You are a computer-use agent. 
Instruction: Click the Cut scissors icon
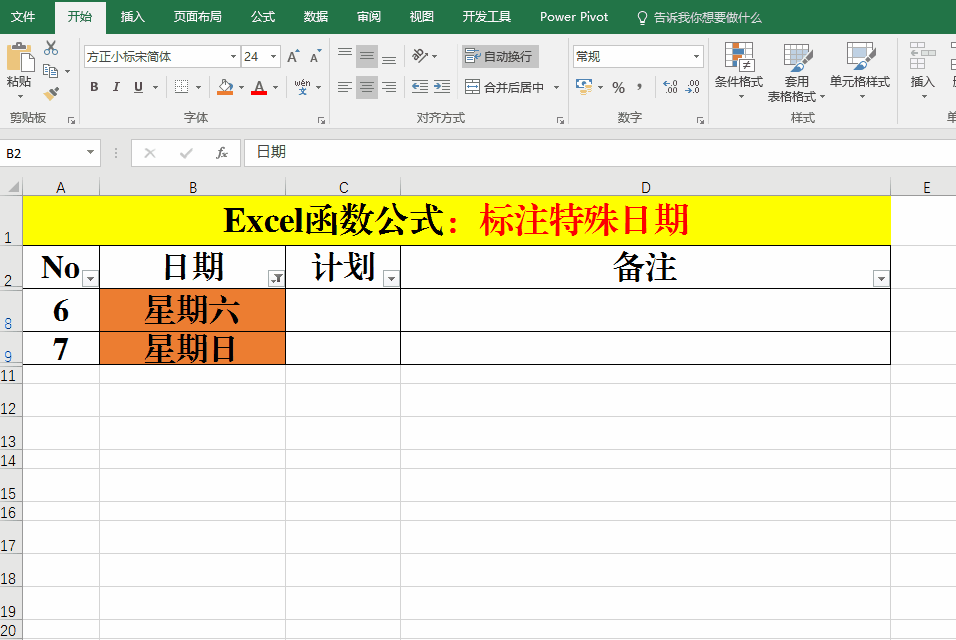[x=51, y=48]
